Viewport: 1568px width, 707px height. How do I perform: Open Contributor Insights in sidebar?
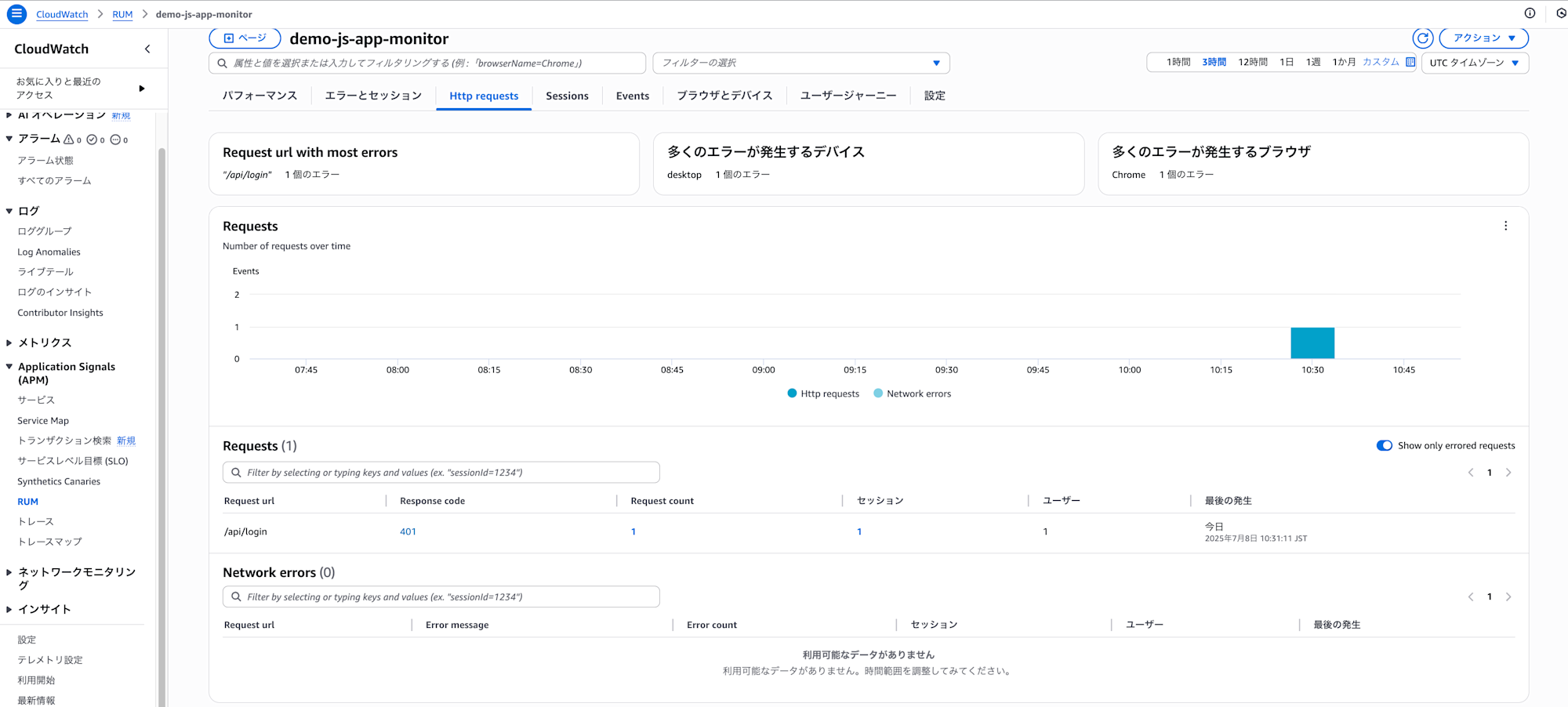[60, 313]
